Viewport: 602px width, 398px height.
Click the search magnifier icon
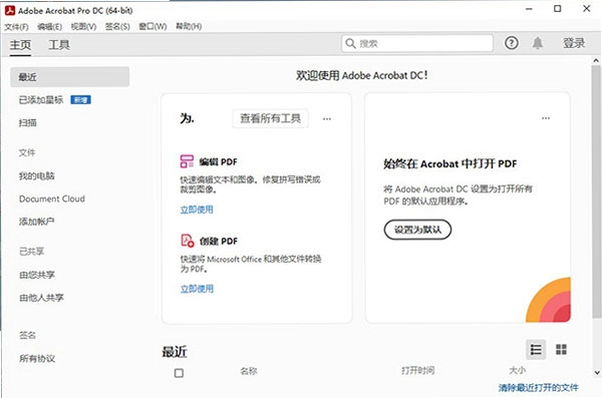tap(350, 43)
